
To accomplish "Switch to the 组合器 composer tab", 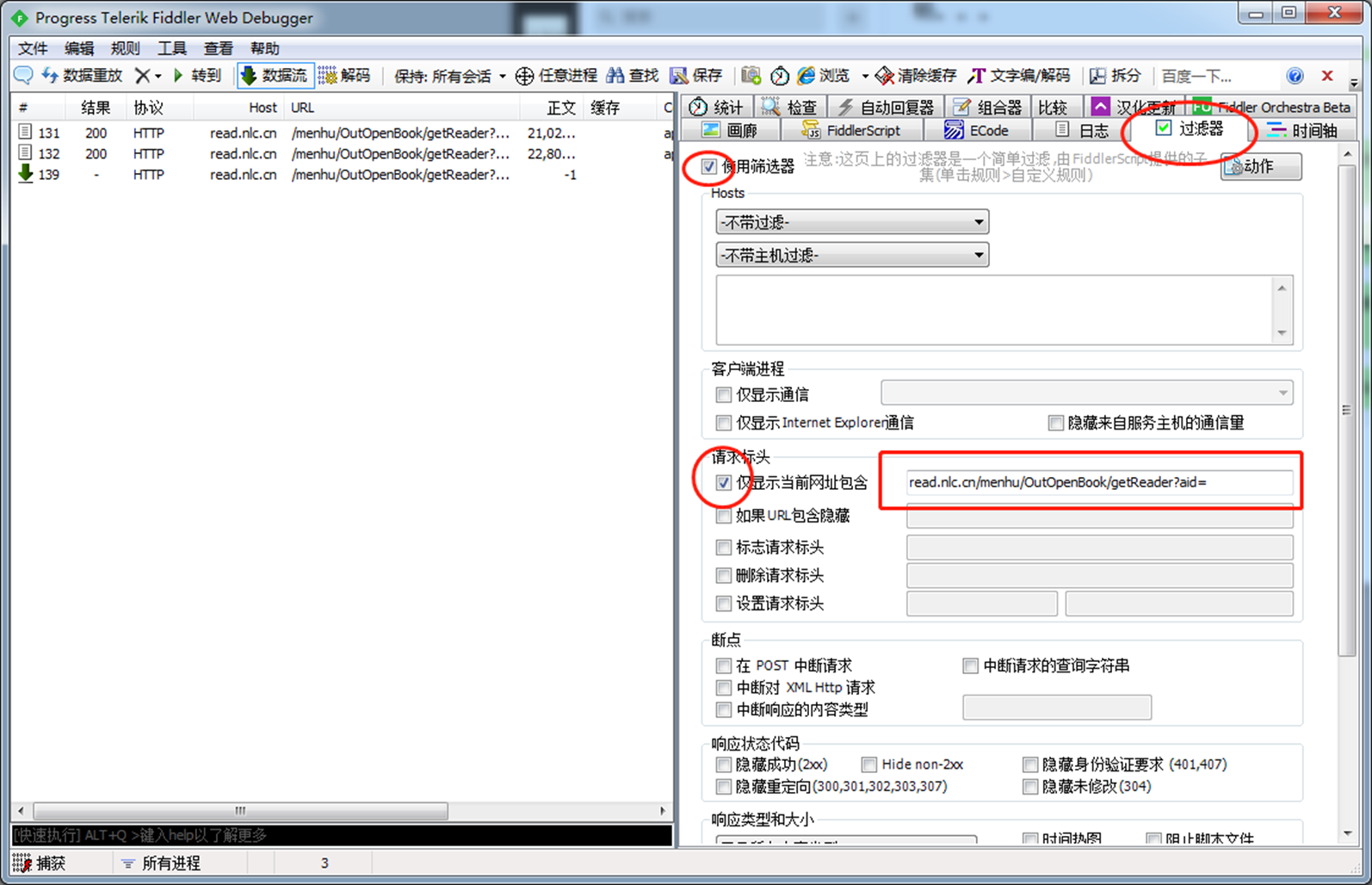I will (987, 107).
